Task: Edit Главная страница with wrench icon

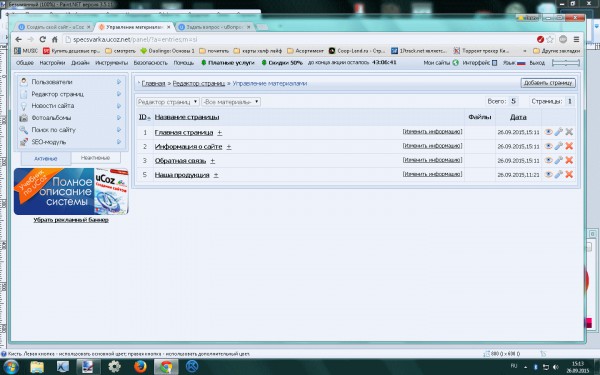Action: 559,132
